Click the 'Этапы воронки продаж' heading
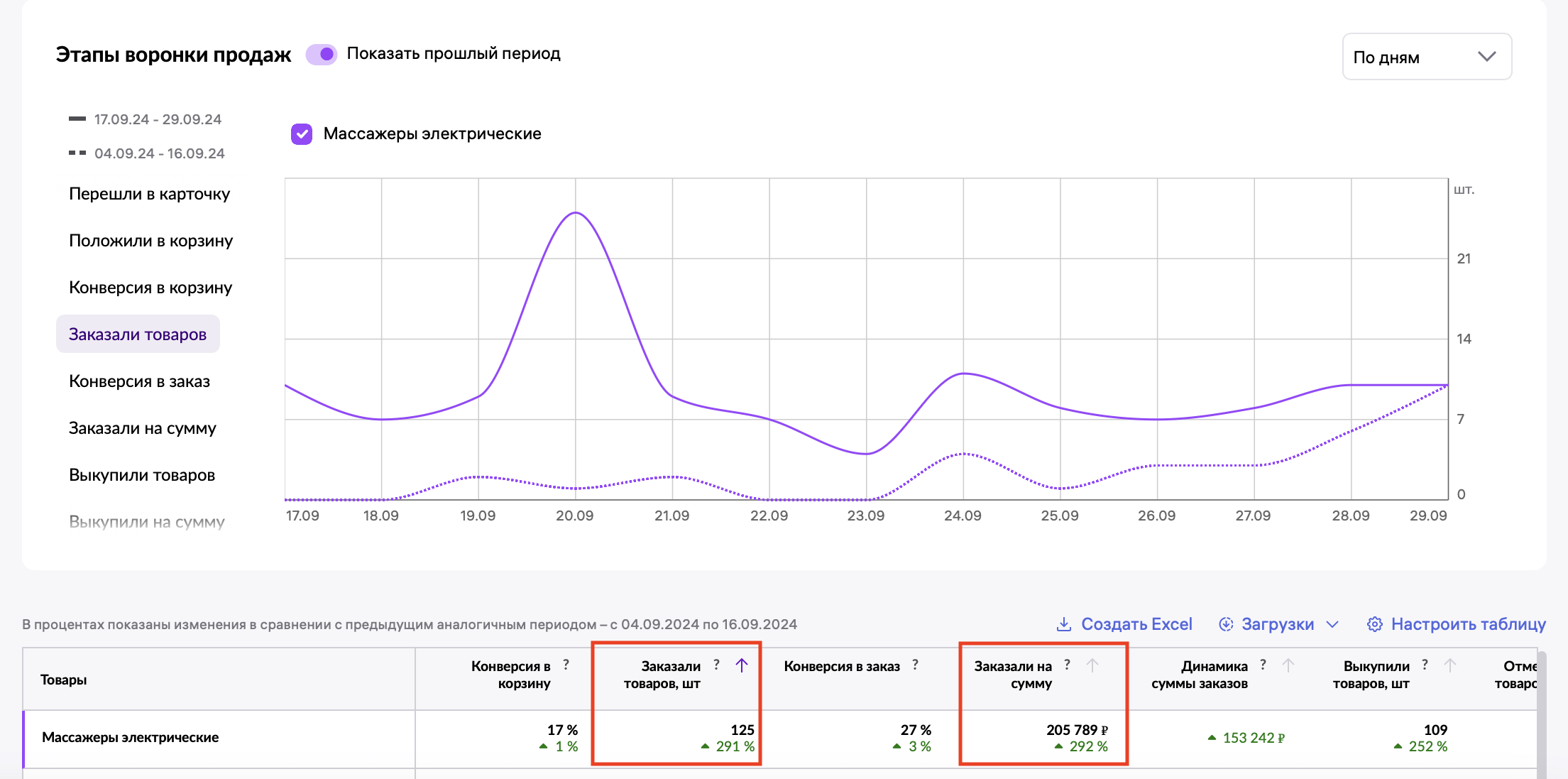Screen dimensions: 1568x779 tap(173, 55)
